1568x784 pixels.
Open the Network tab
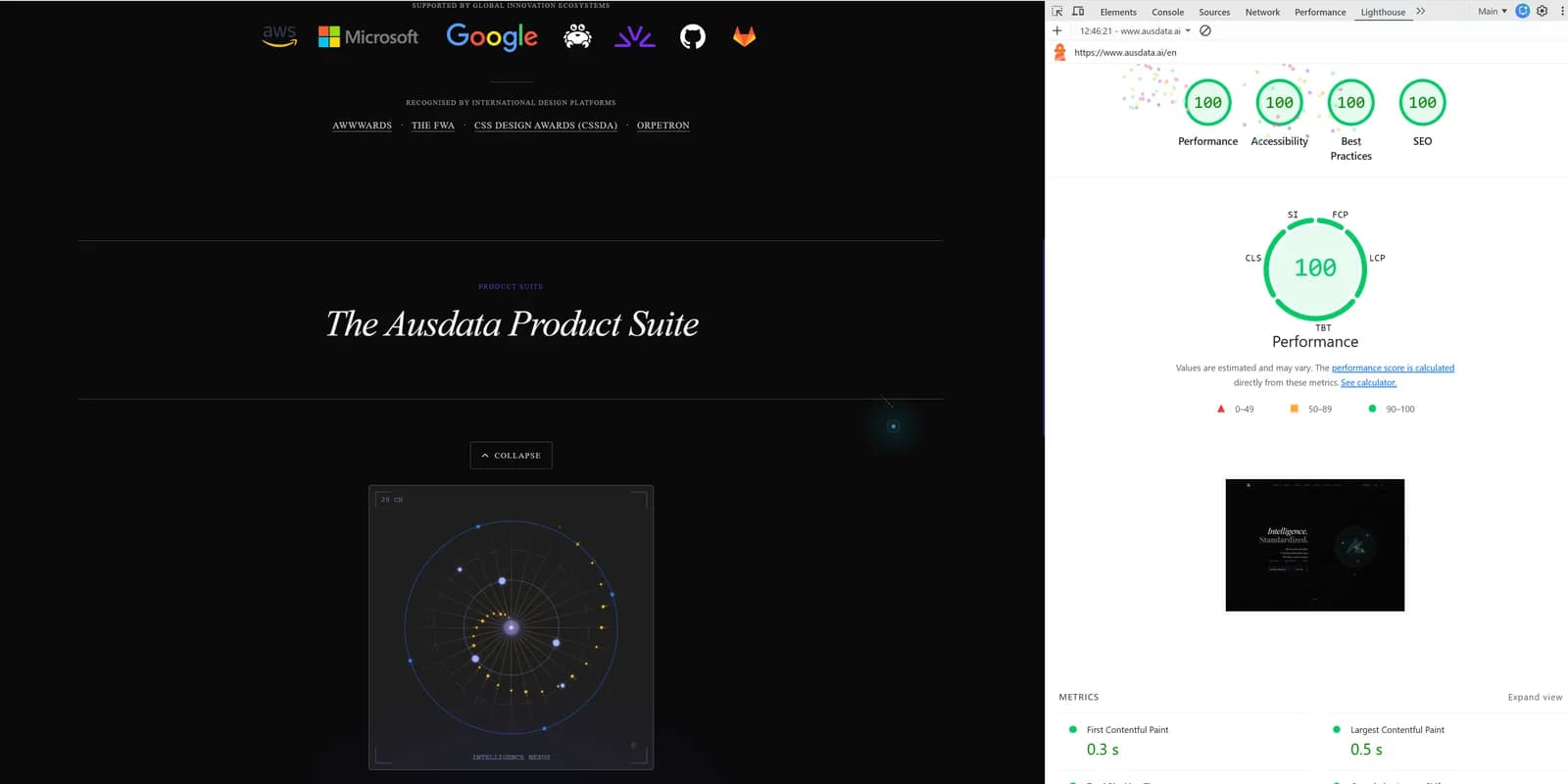click(1262, 12)
